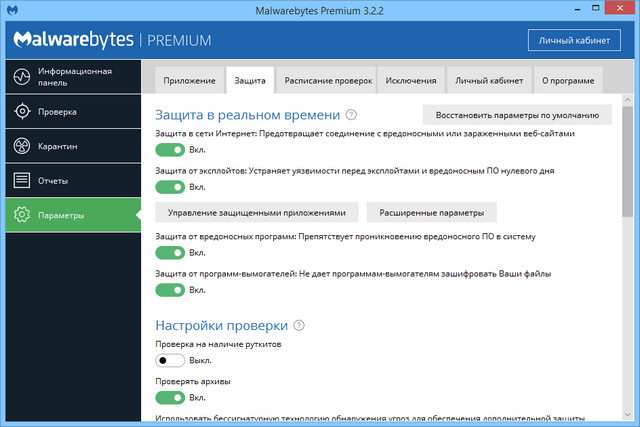Screen dimensions: 640x427
Task: Open Информационная панель in sidebar
Action: (x=73, y=77)
